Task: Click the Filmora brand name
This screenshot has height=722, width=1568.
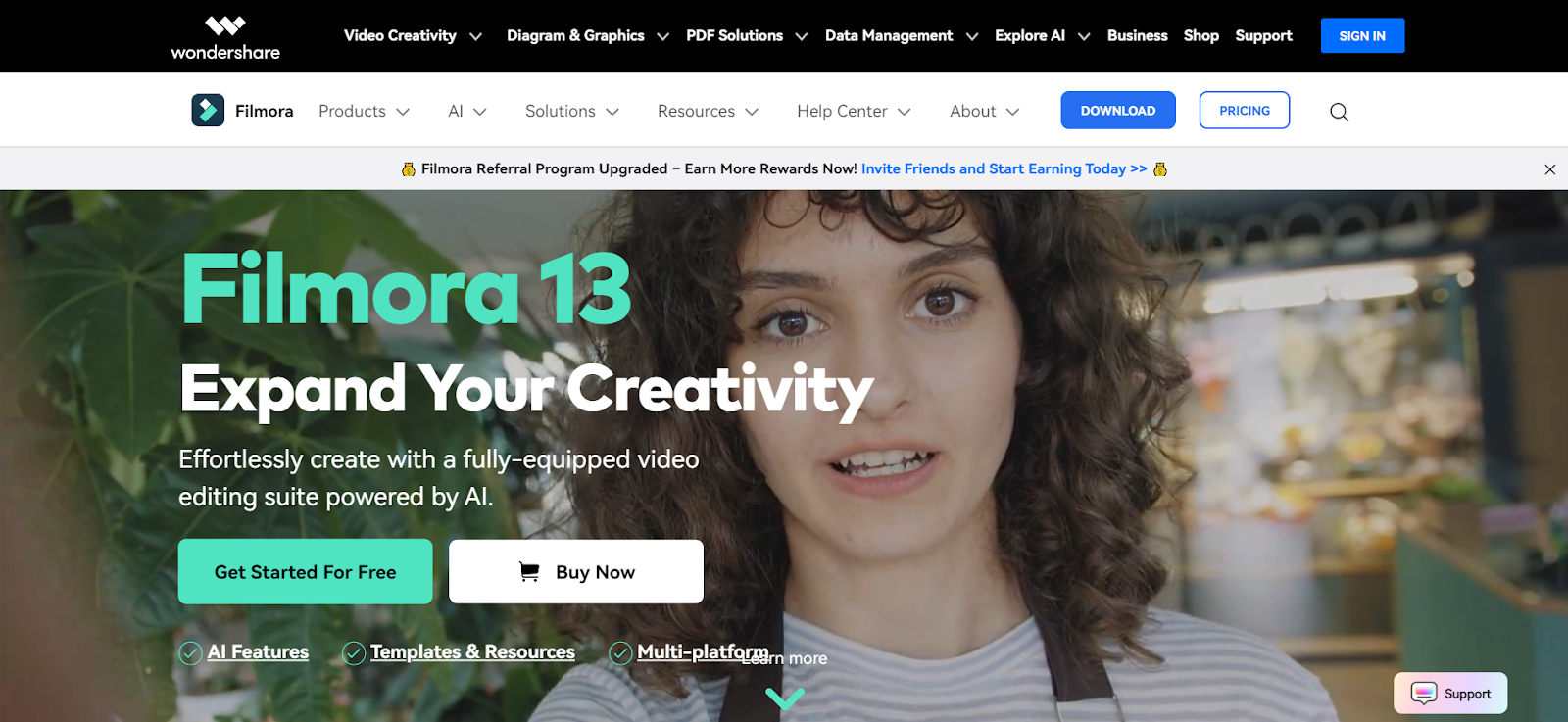Action: (265, 111)
